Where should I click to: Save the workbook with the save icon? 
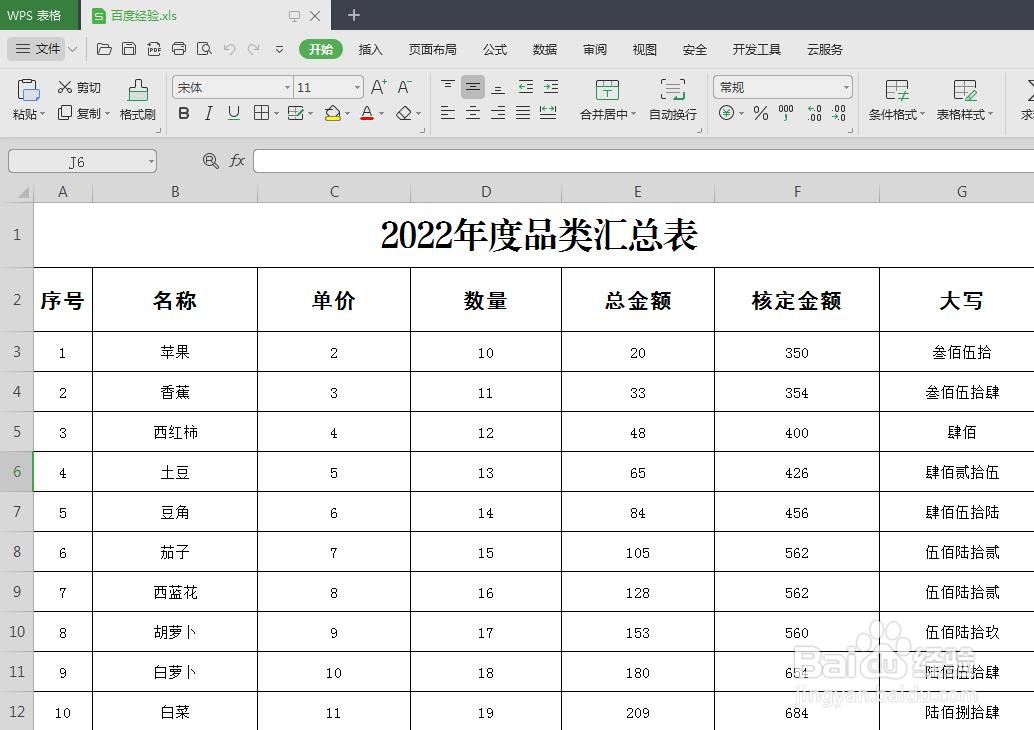pos(129,49)
